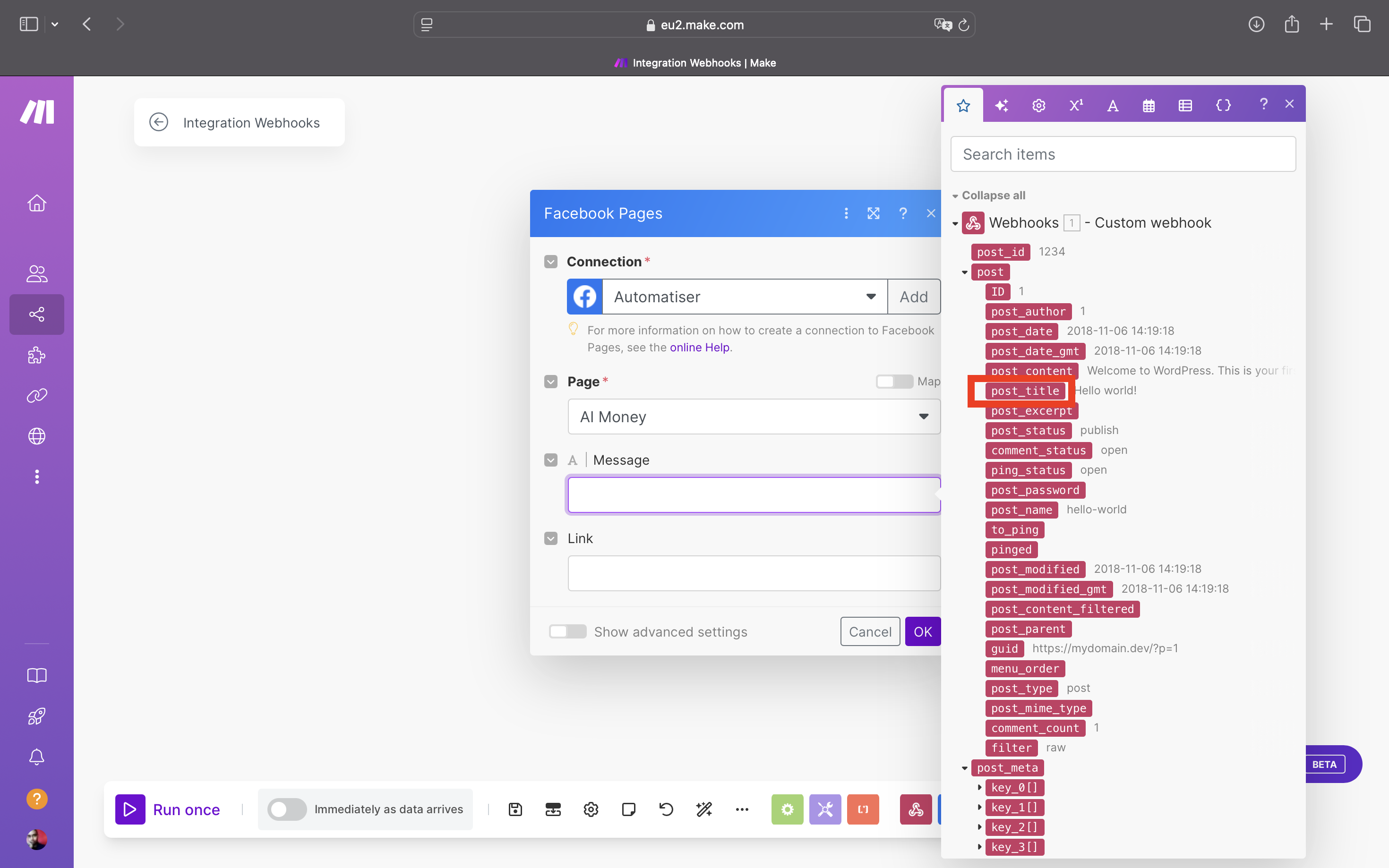Collapse all items in mapping panel
Viewport: 1389px width, 868px height.
(989, 195)
